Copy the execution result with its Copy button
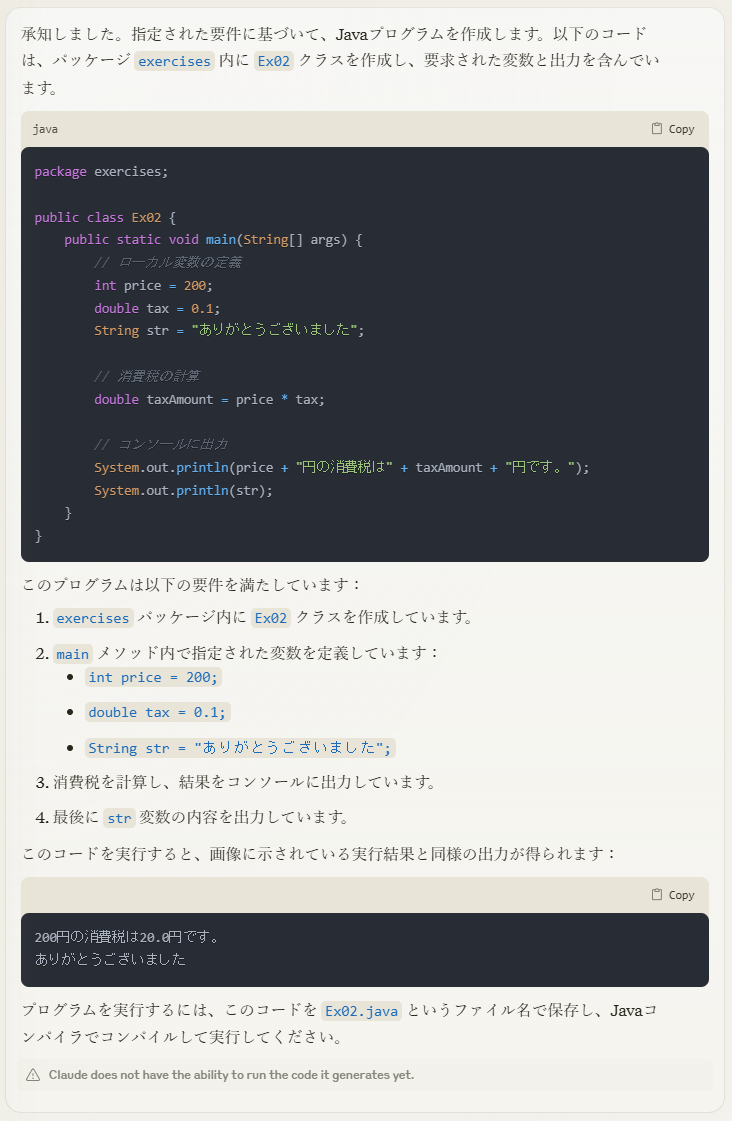This screenshot has height=1121, width=732. [681, 895]
